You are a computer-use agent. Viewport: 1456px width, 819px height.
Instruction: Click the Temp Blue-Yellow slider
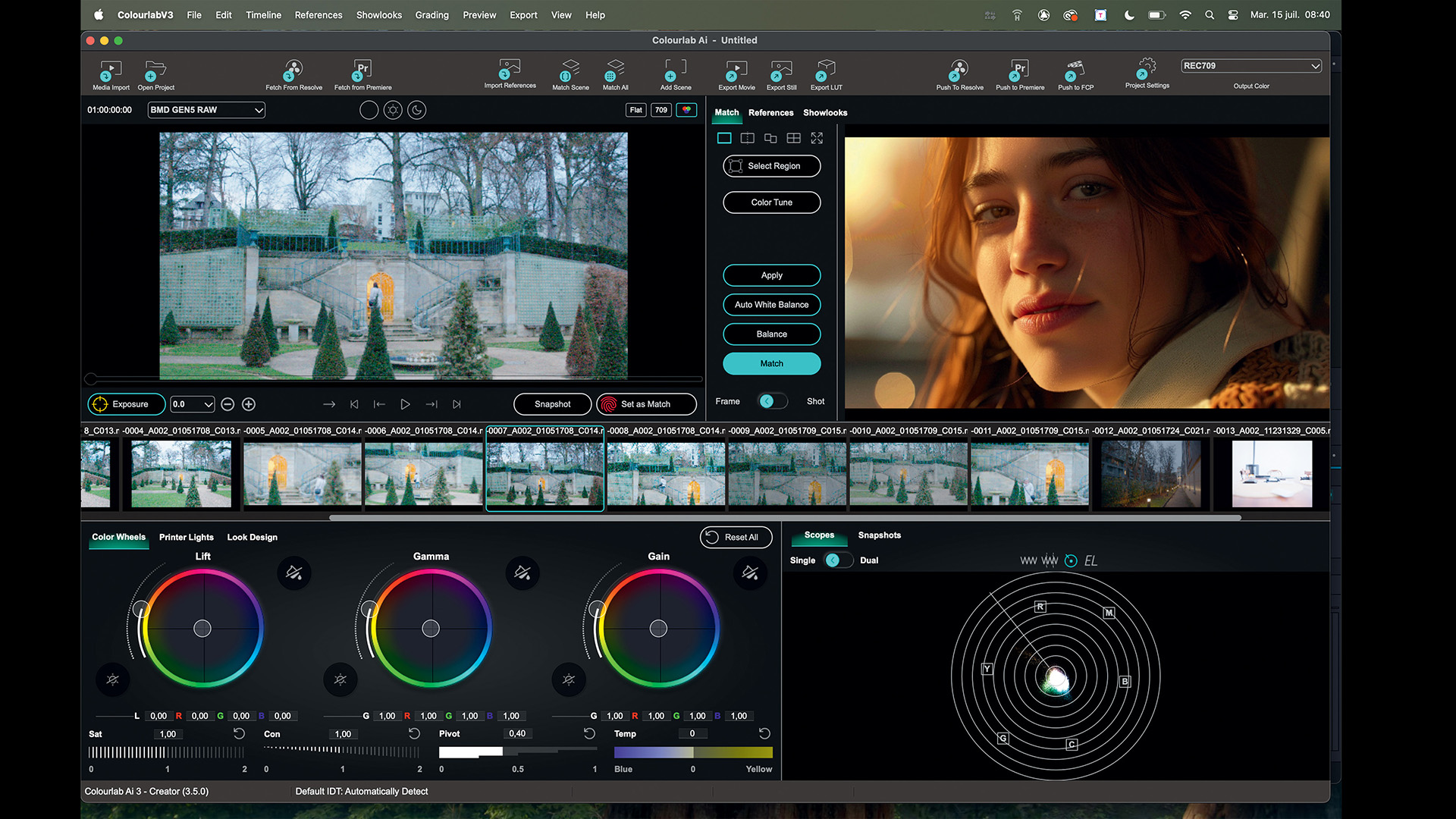(x=692, y=752)
